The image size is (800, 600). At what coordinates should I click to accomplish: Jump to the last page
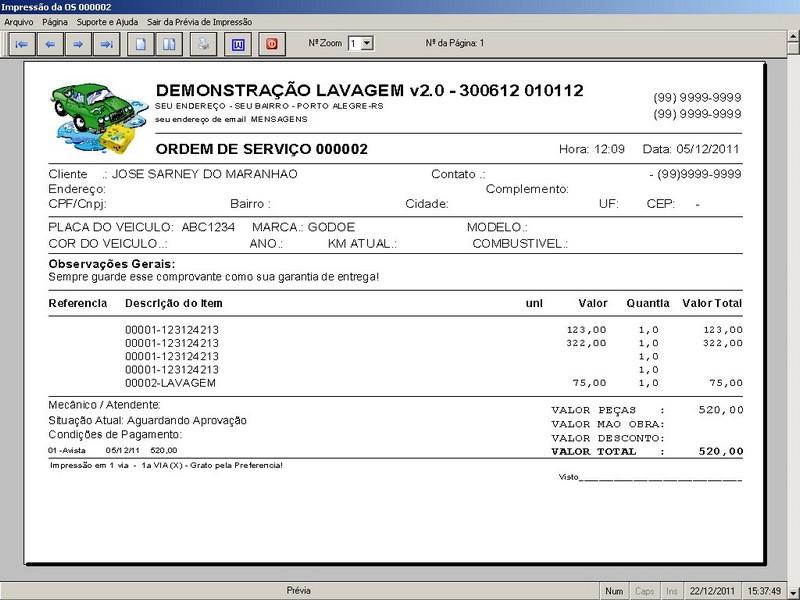pyautogui.click(x=107, y=44)
